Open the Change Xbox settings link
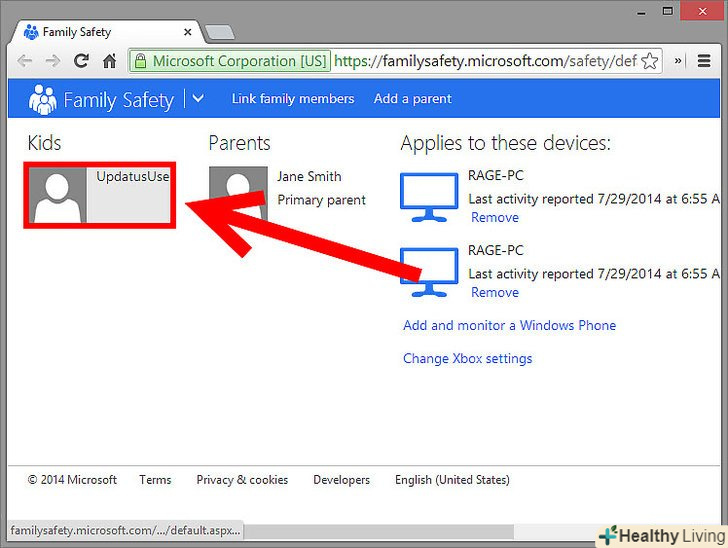Image resolution: width=728 pixels, height=548 pixels. point(467,358)
